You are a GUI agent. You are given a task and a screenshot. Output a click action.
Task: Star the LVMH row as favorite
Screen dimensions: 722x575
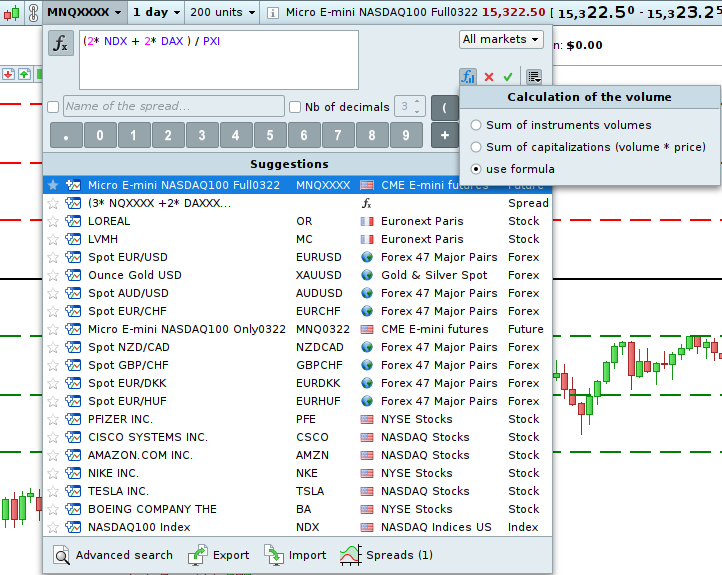tap(53, 239)
